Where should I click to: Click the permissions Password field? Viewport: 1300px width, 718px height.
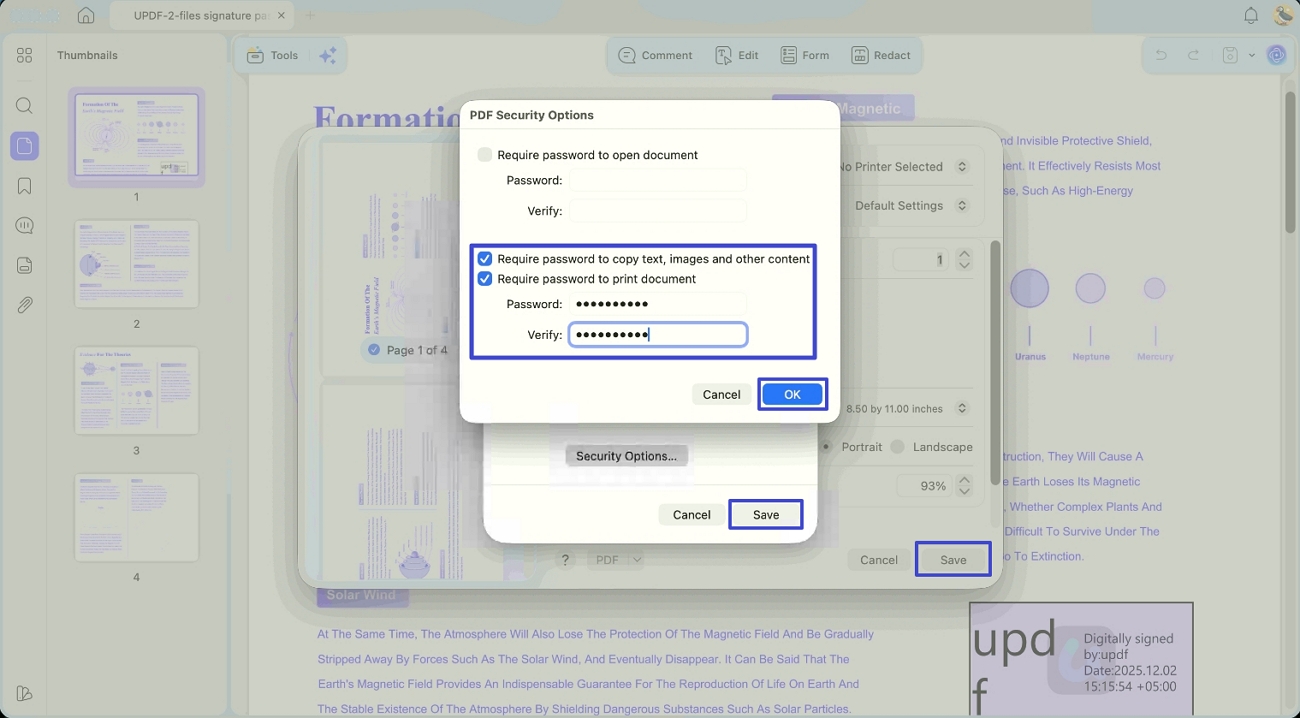click(x=657, y=304)
